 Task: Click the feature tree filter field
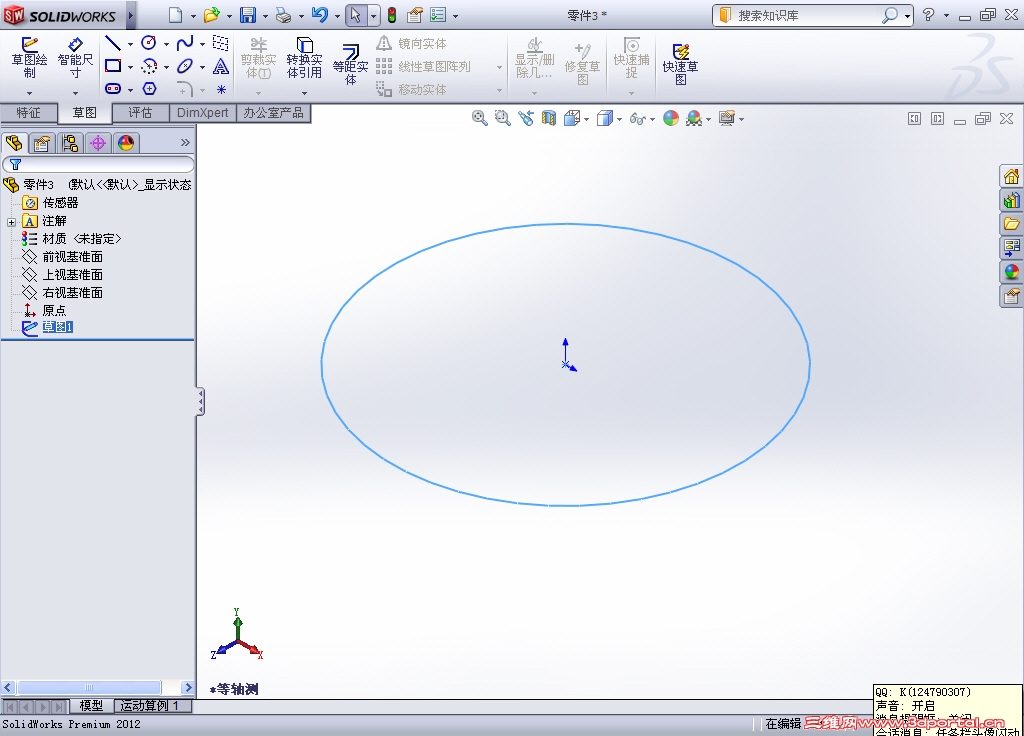98,164
